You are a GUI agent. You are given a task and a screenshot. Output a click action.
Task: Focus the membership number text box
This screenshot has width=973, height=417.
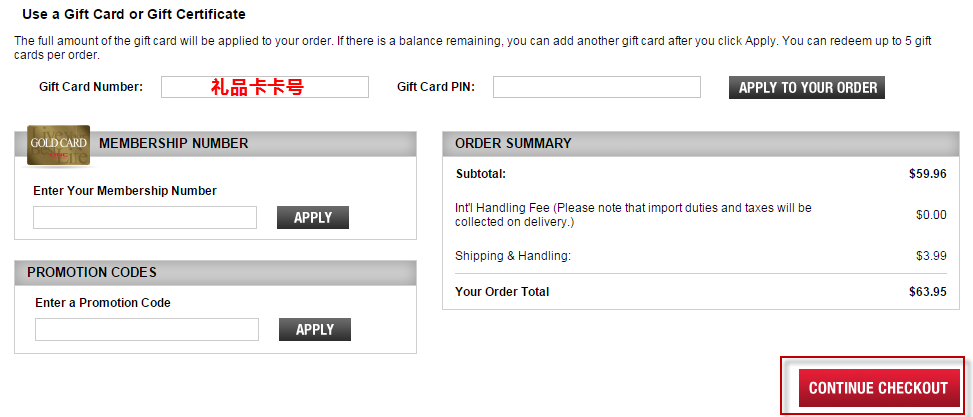(145, 218)
